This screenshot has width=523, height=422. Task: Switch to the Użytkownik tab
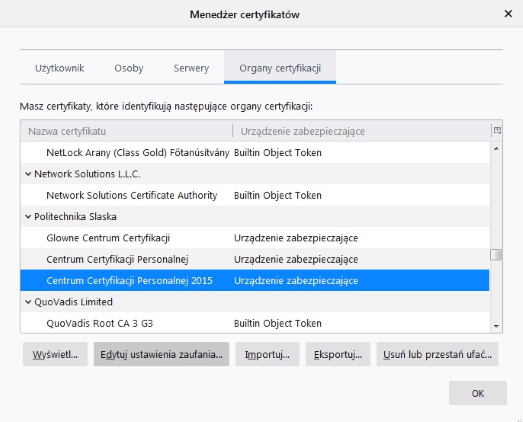(60, 68)
